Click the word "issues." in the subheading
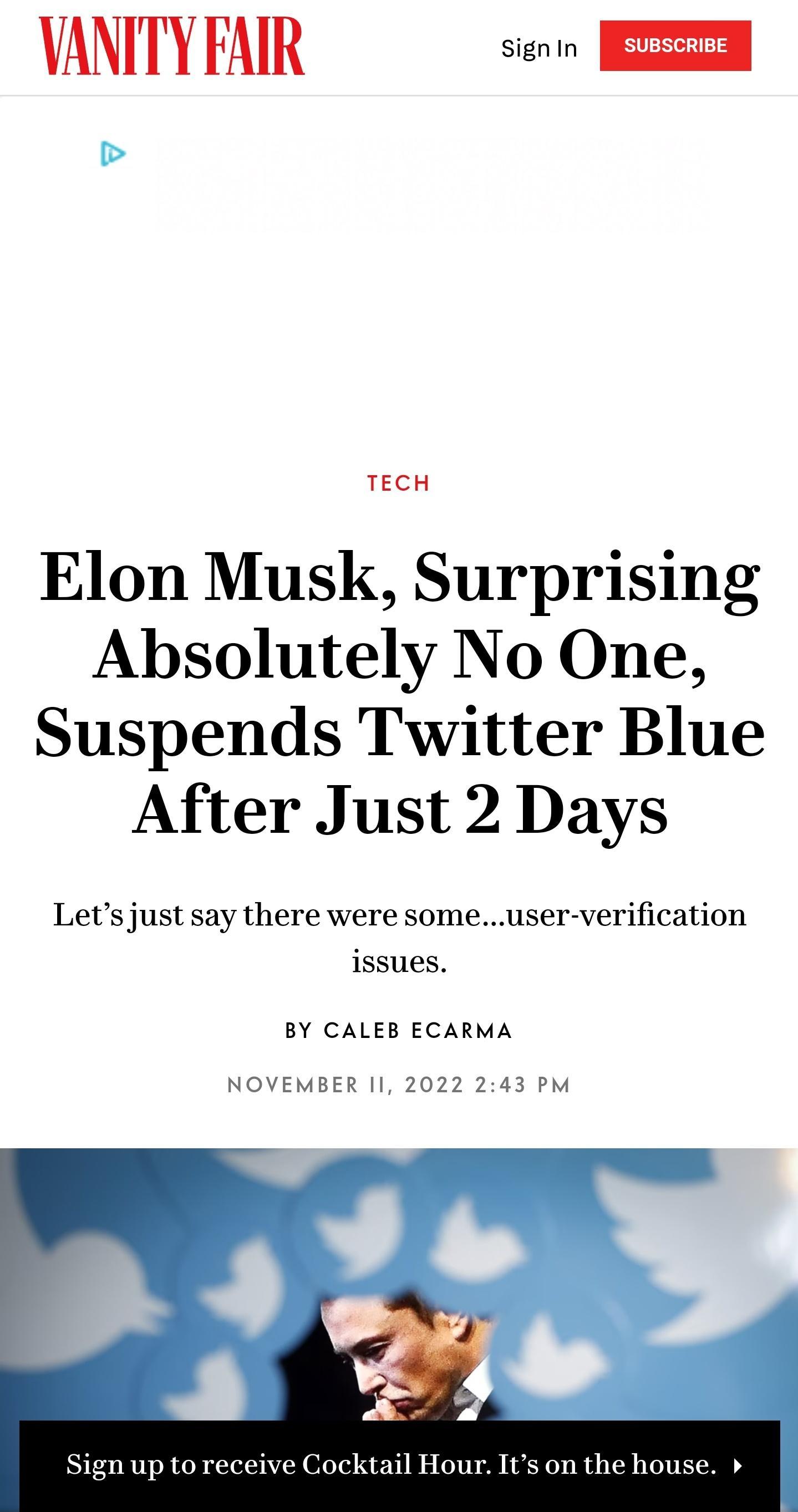The height and width of the screenshot is (1512, 798). pyautogui.click(x=399, y=962)
